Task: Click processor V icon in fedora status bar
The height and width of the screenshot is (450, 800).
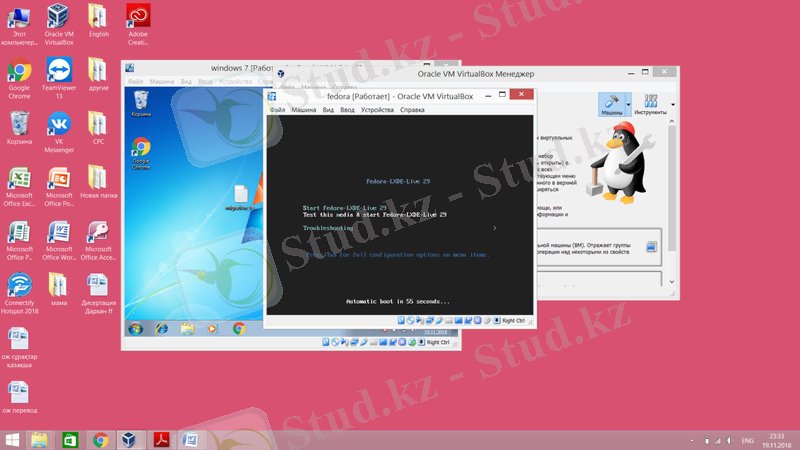Action: 478,320
